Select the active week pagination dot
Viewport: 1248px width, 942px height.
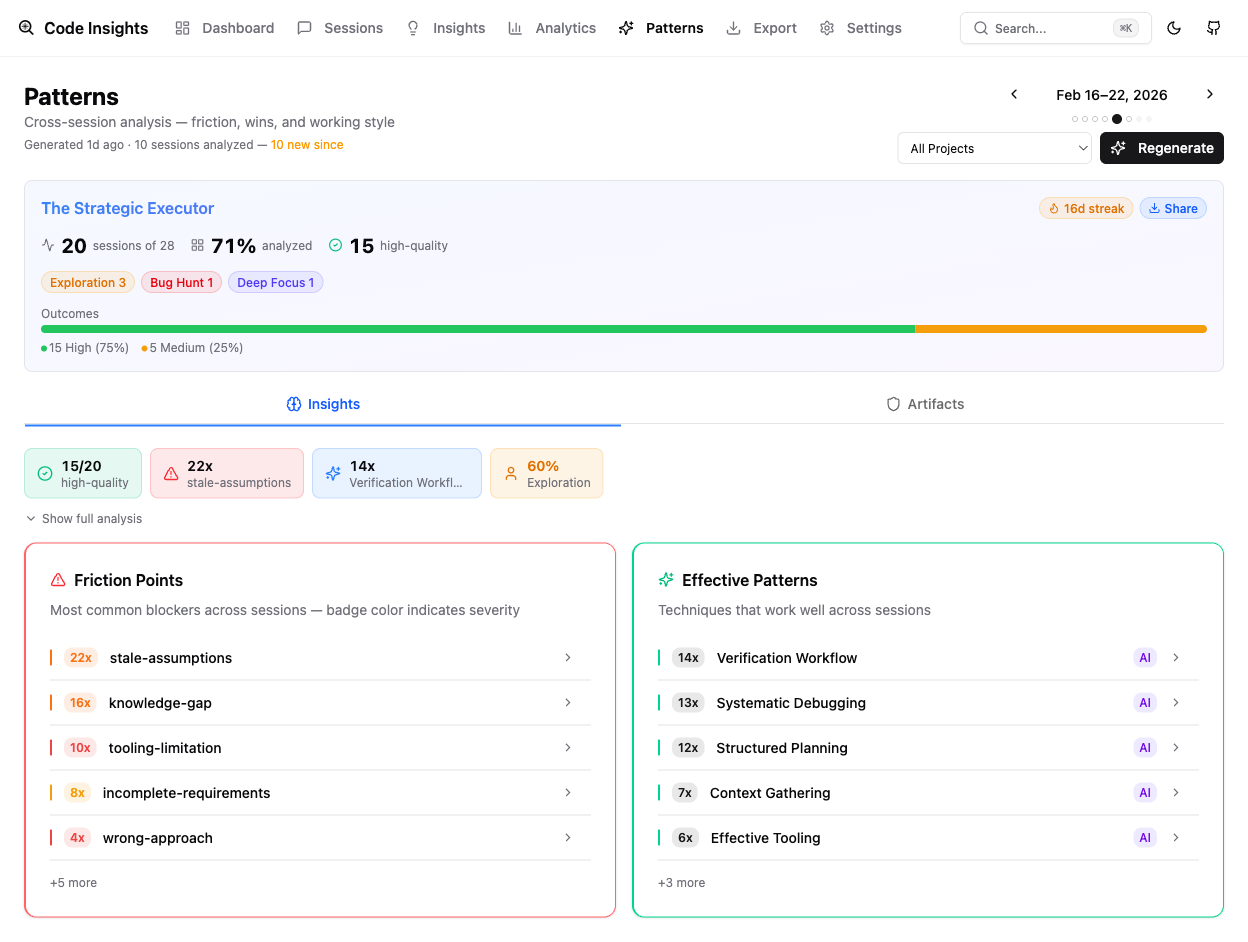pyautogui.click(x=1117, y=119)
